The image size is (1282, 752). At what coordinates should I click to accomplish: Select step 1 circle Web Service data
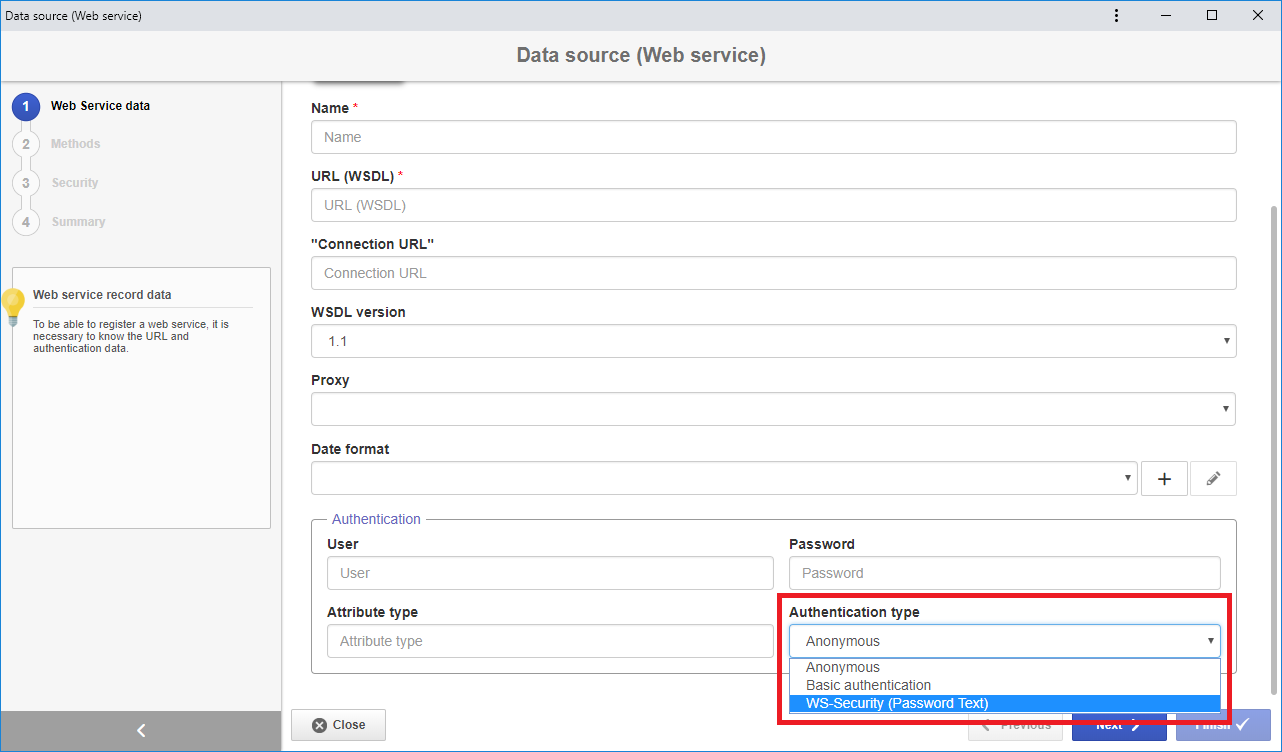click(x=26, y=106)
